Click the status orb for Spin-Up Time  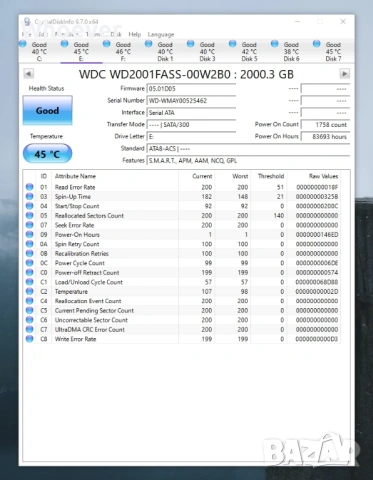[x=30, y=196]
